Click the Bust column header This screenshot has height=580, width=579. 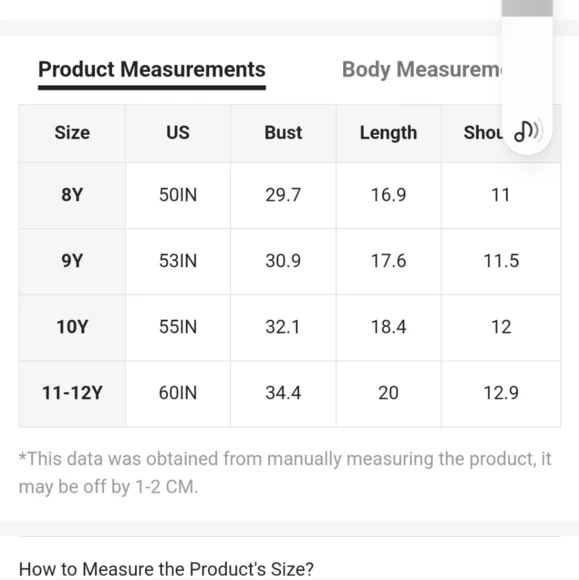pos(283,133)
